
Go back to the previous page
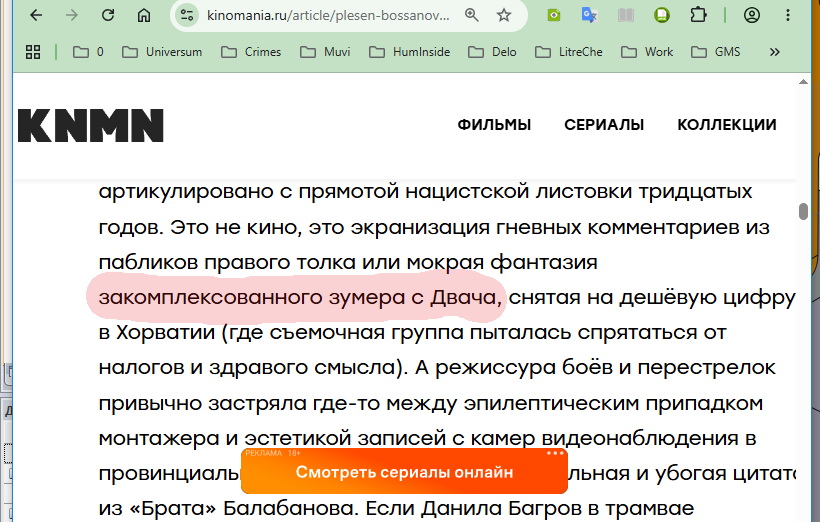[36, 15]
